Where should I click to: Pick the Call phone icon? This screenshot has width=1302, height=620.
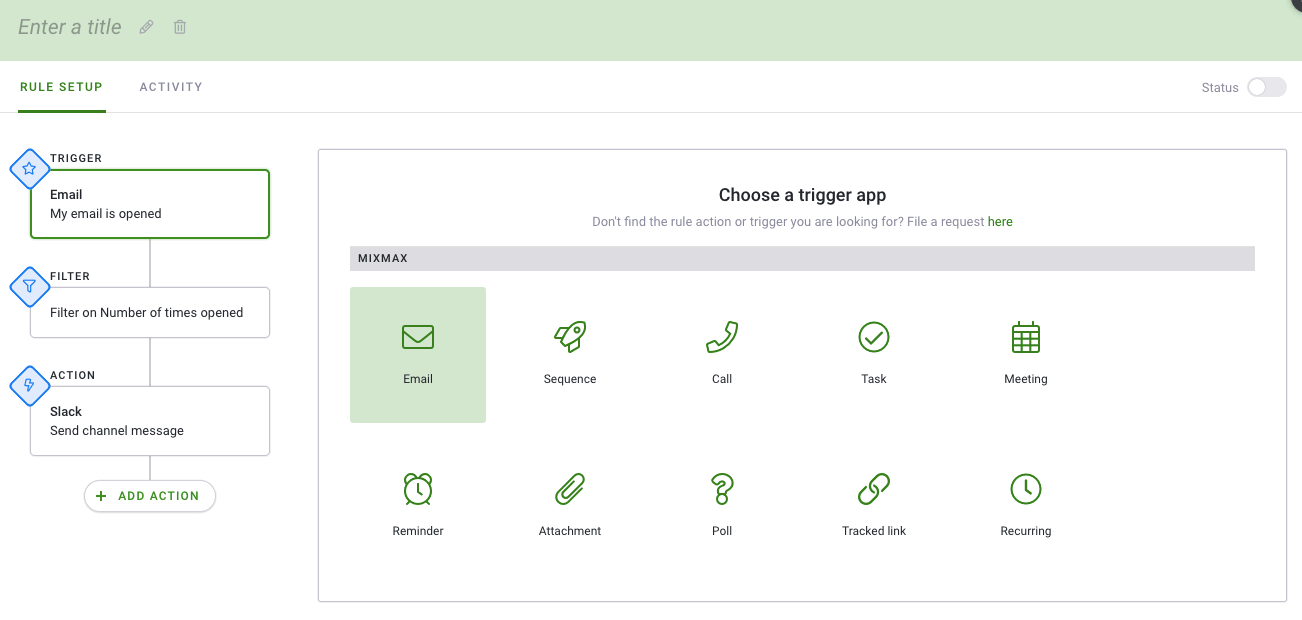[x=722, y=337]
